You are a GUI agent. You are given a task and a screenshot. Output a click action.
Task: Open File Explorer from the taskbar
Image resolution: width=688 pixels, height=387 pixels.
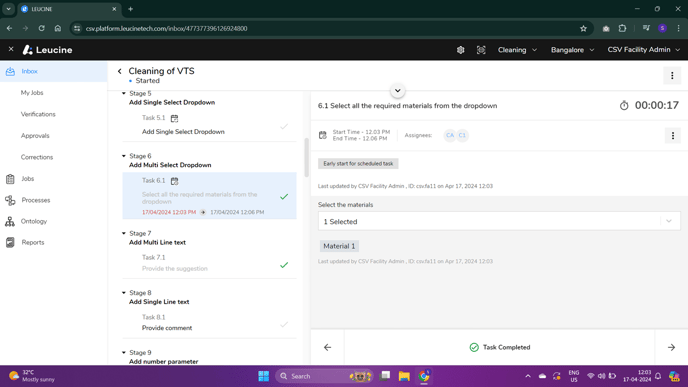click(404, 376)
